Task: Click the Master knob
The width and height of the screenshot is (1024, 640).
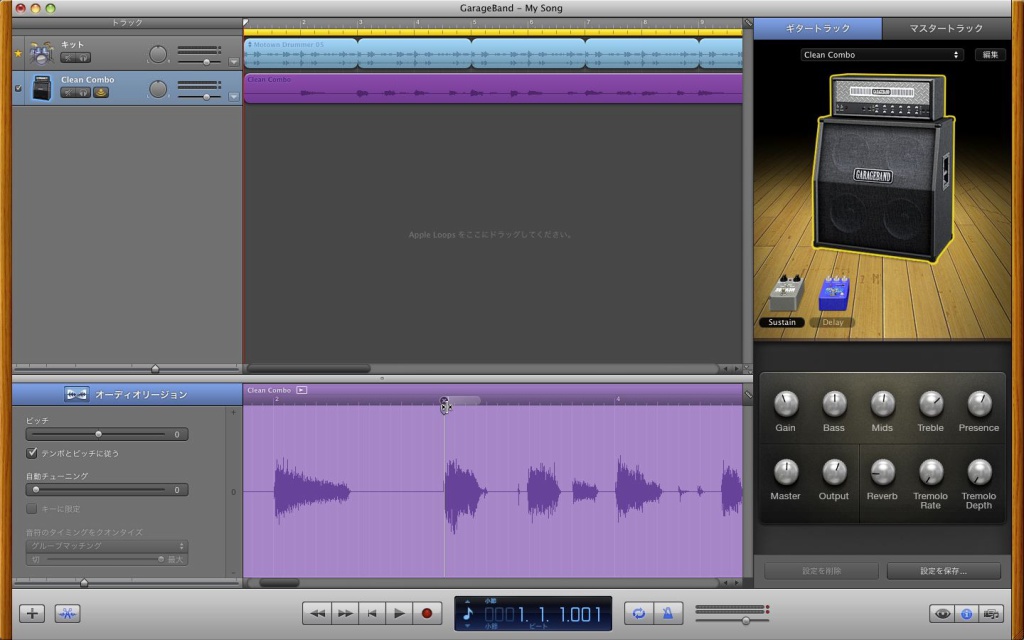Action: coord(786,472)
